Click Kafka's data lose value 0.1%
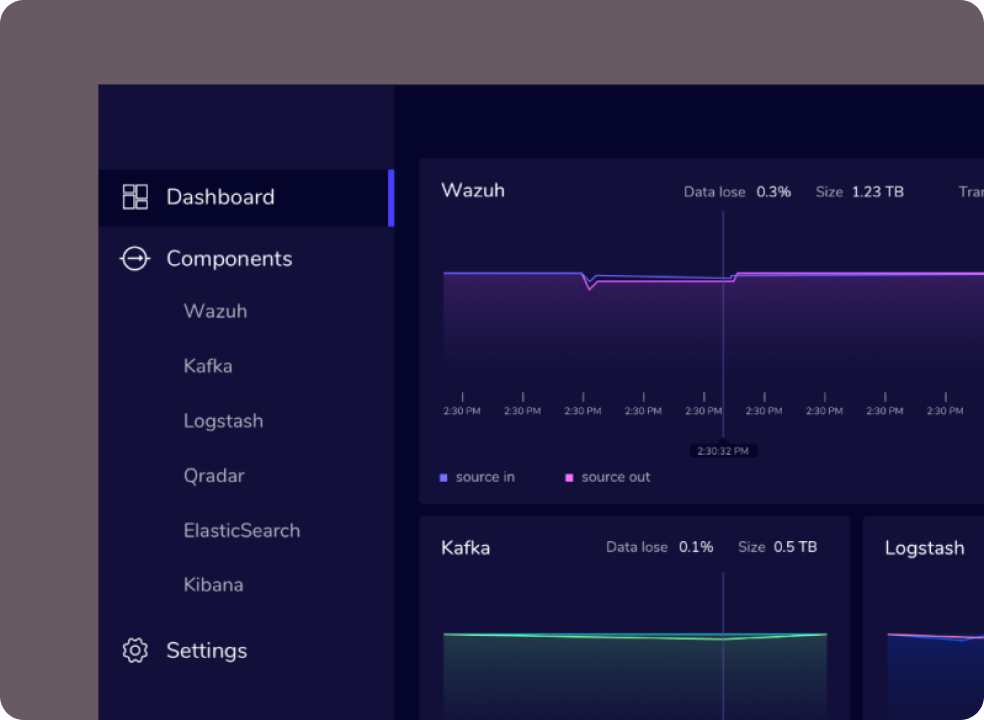984x720 pixels. 696,547
